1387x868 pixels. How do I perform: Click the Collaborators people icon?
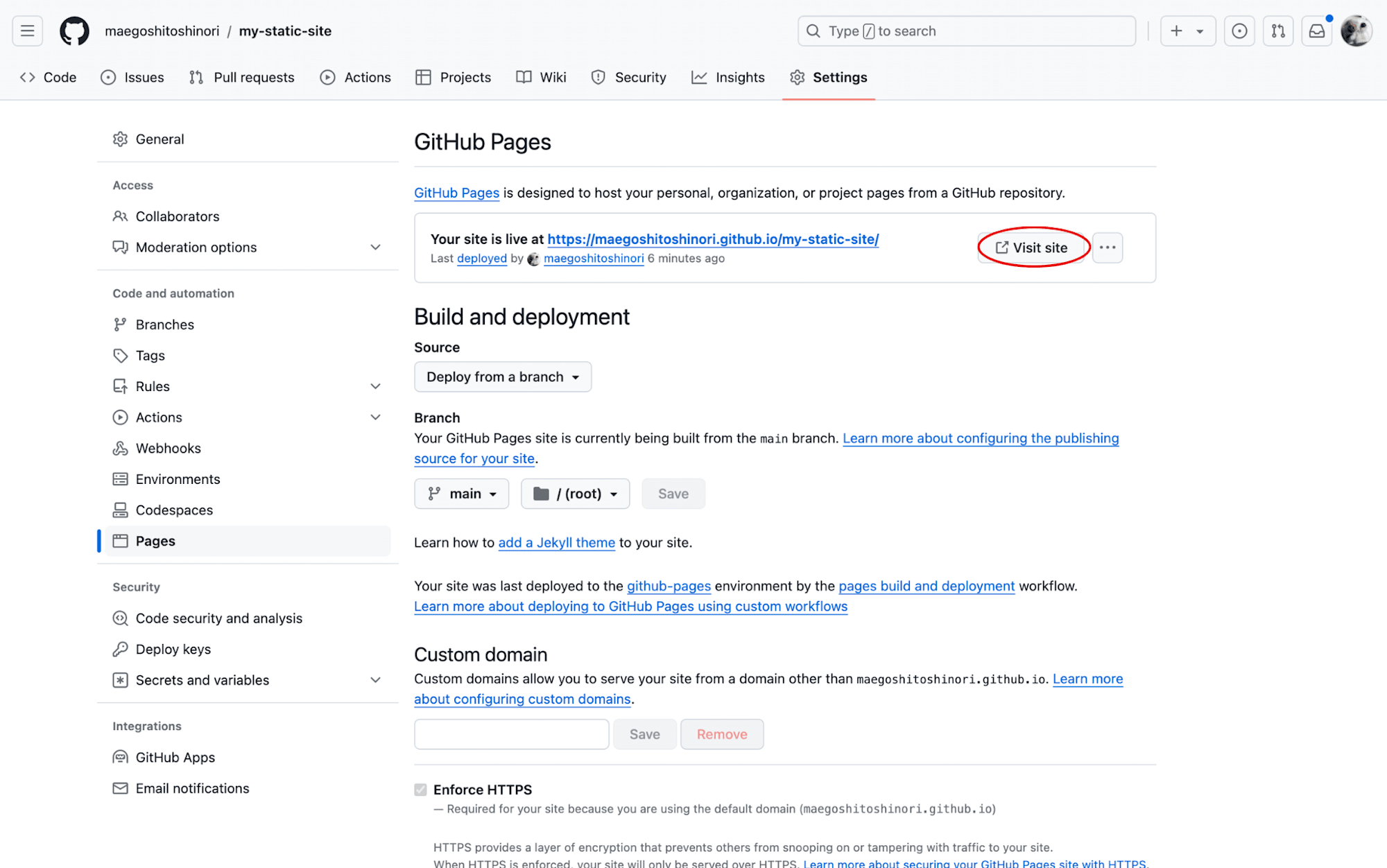click(120, 216)
